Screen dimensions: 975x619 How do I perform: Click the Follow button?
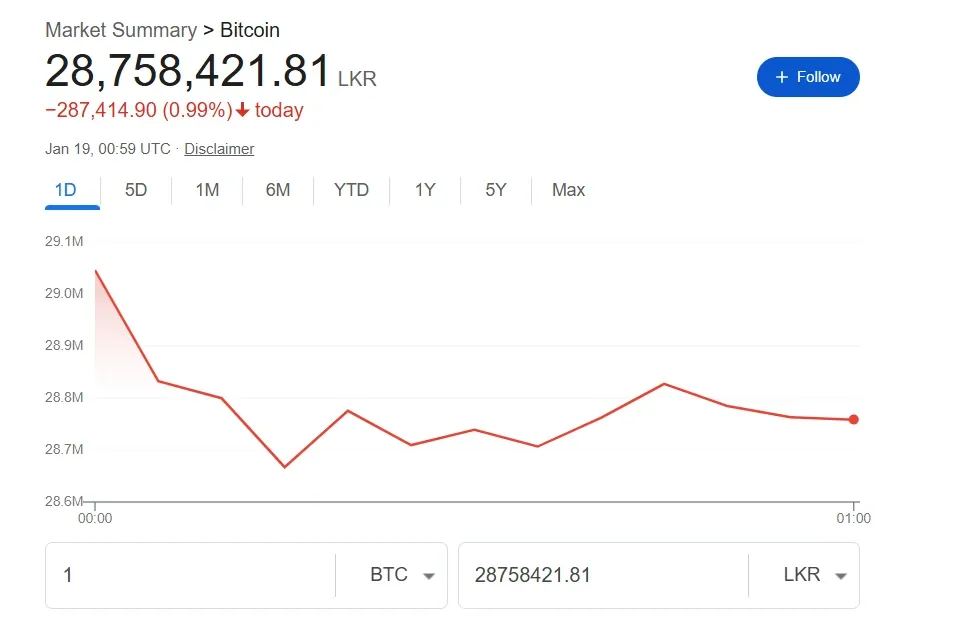click(808, 77)
